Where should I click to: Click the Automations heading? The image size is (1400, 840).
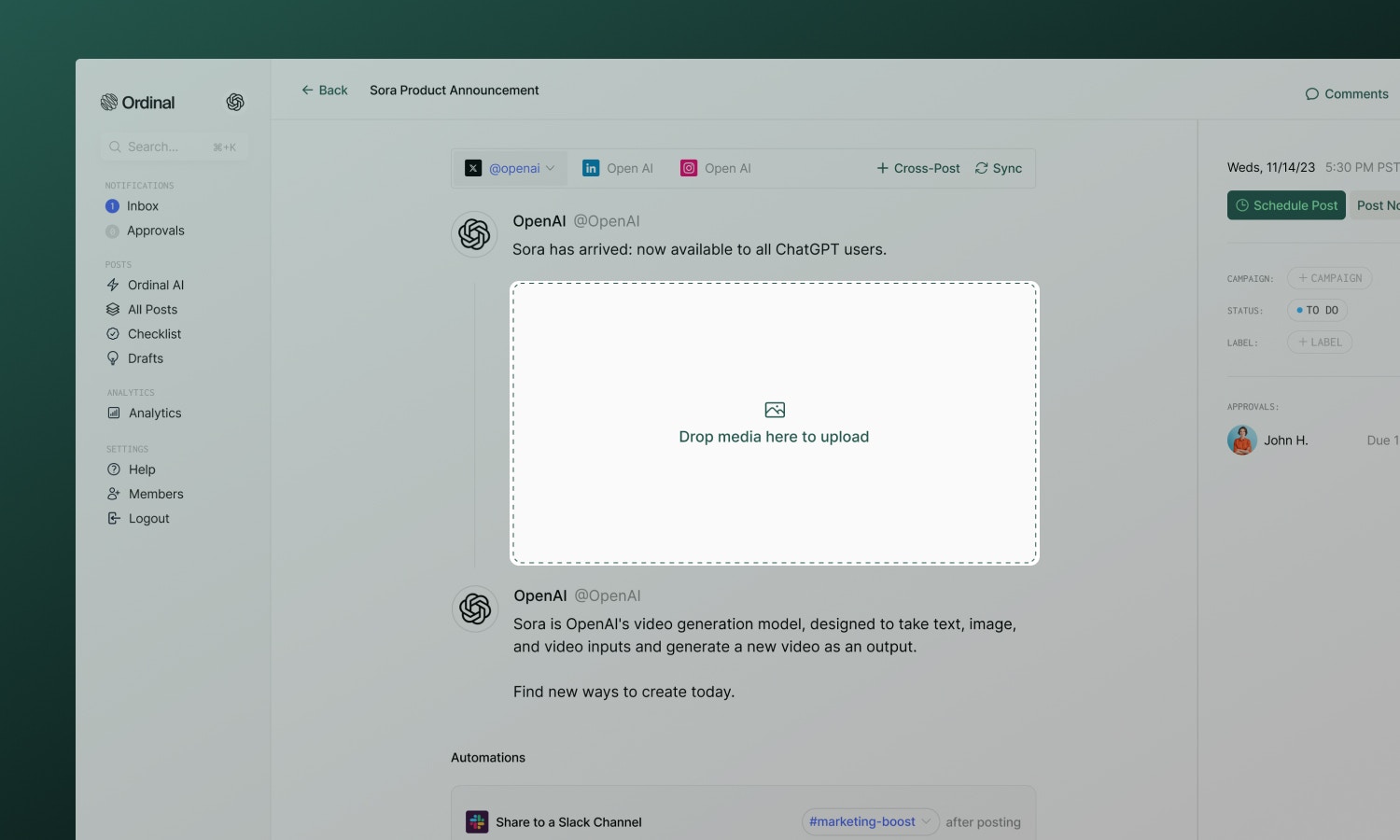(x=488, y=758)
